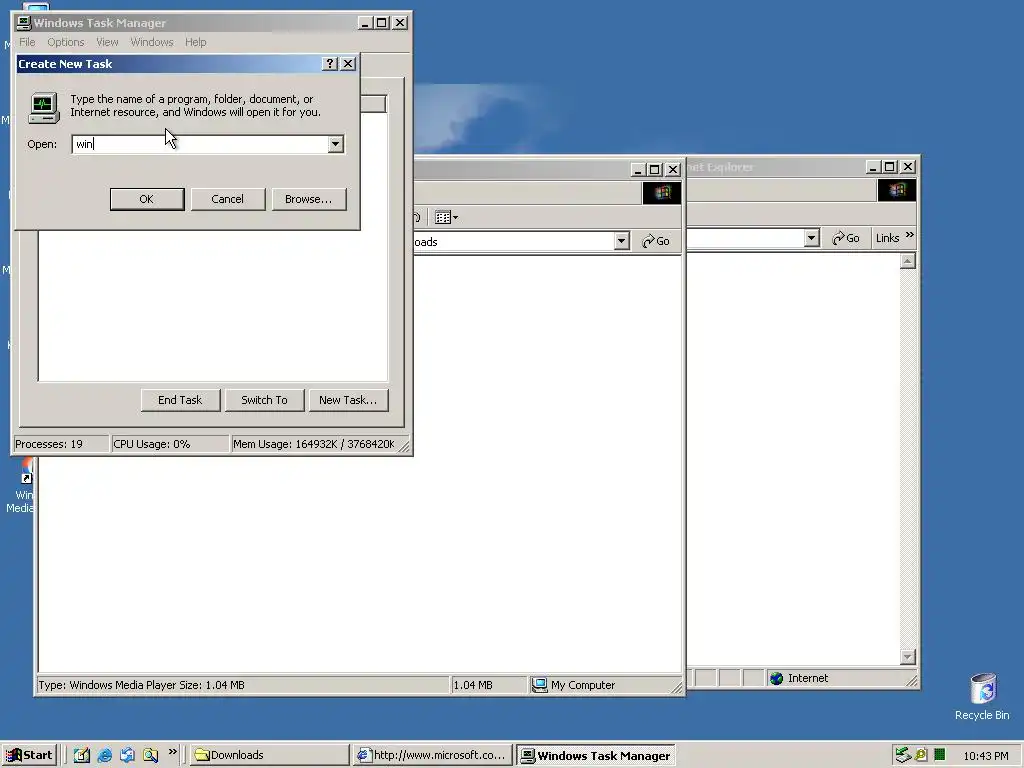Click the Links toolbar label in Internet Explorer

click(x=887, y=238)
